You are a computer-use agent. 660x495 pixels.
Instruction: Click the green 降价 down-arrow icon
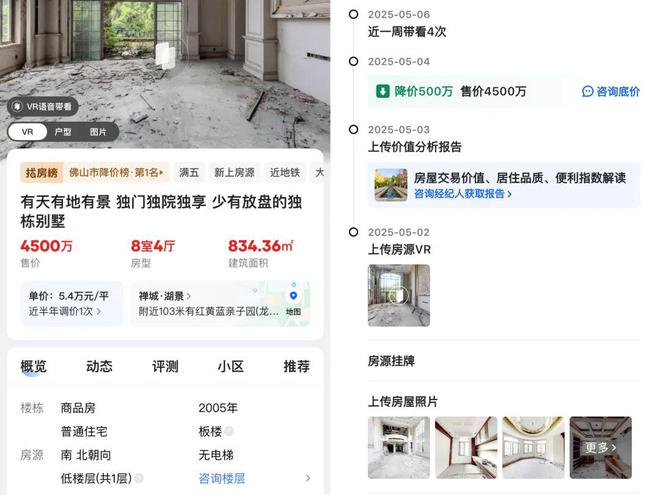pos(382,91)
